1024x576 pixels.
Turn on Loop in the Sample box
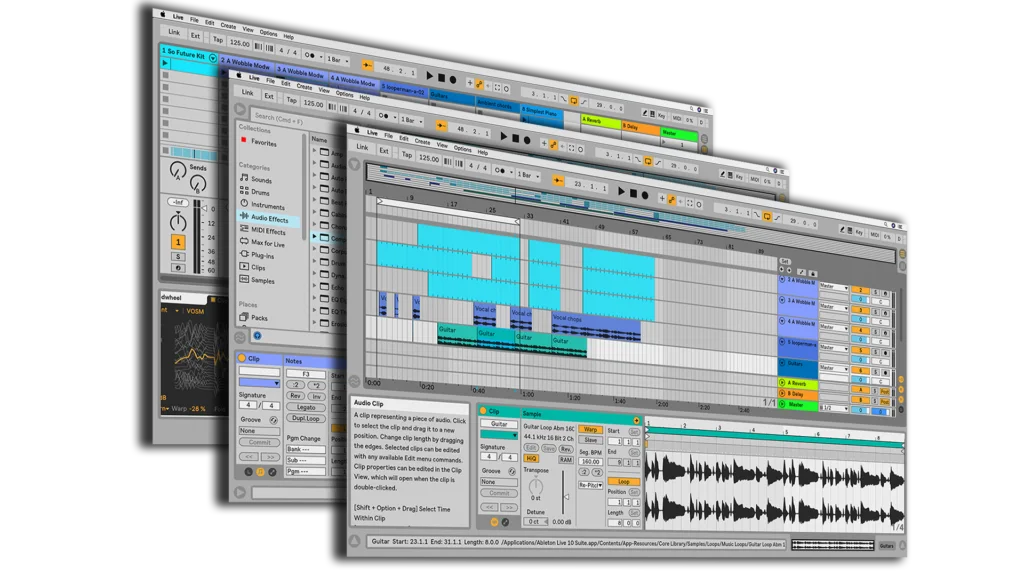623,481
